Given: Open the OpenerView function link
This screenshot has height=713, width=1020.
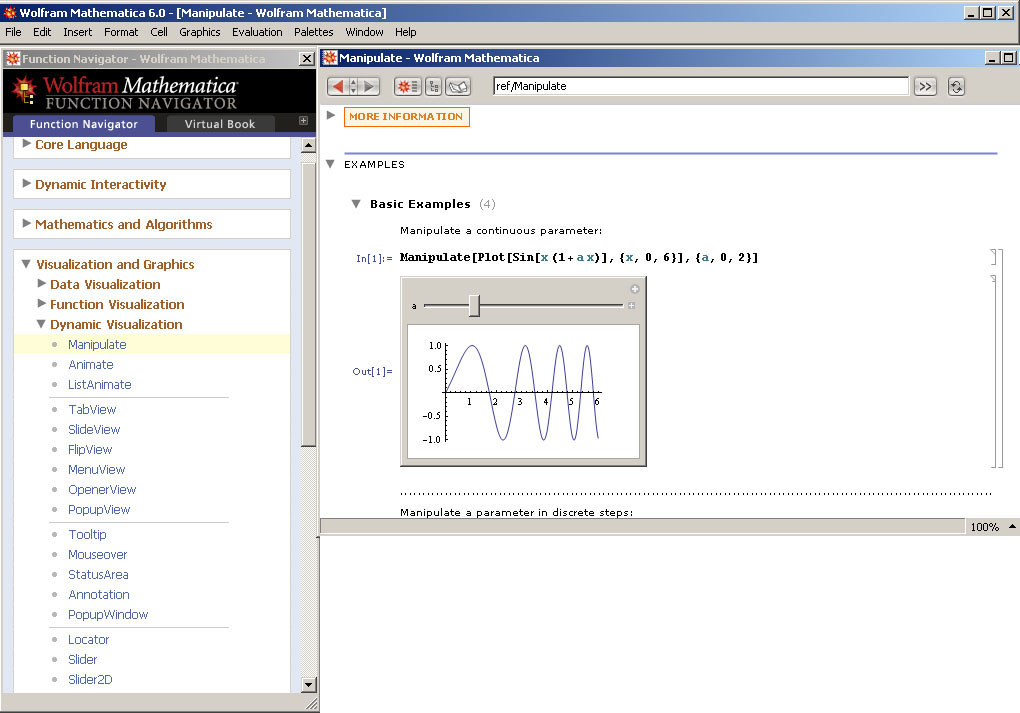Looking at the screenshot, I should [101, 489].
